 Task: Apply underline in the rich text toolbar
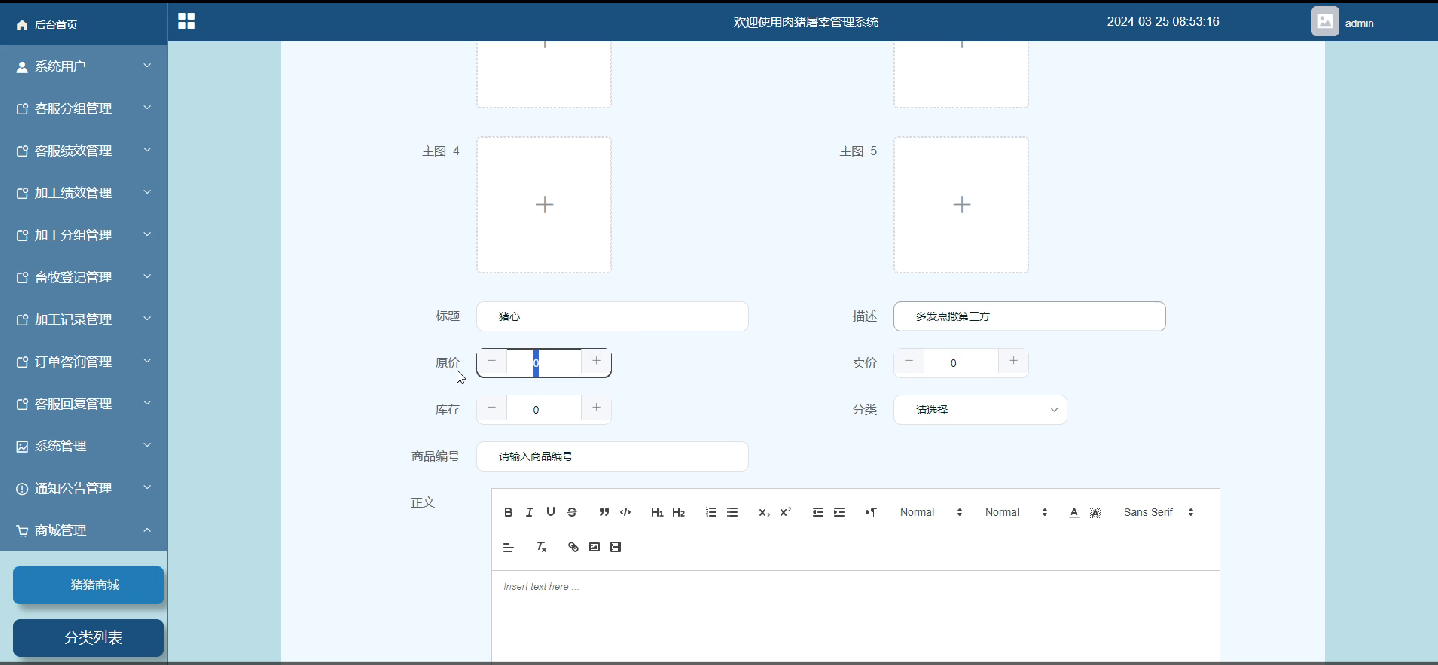point(550,512)
